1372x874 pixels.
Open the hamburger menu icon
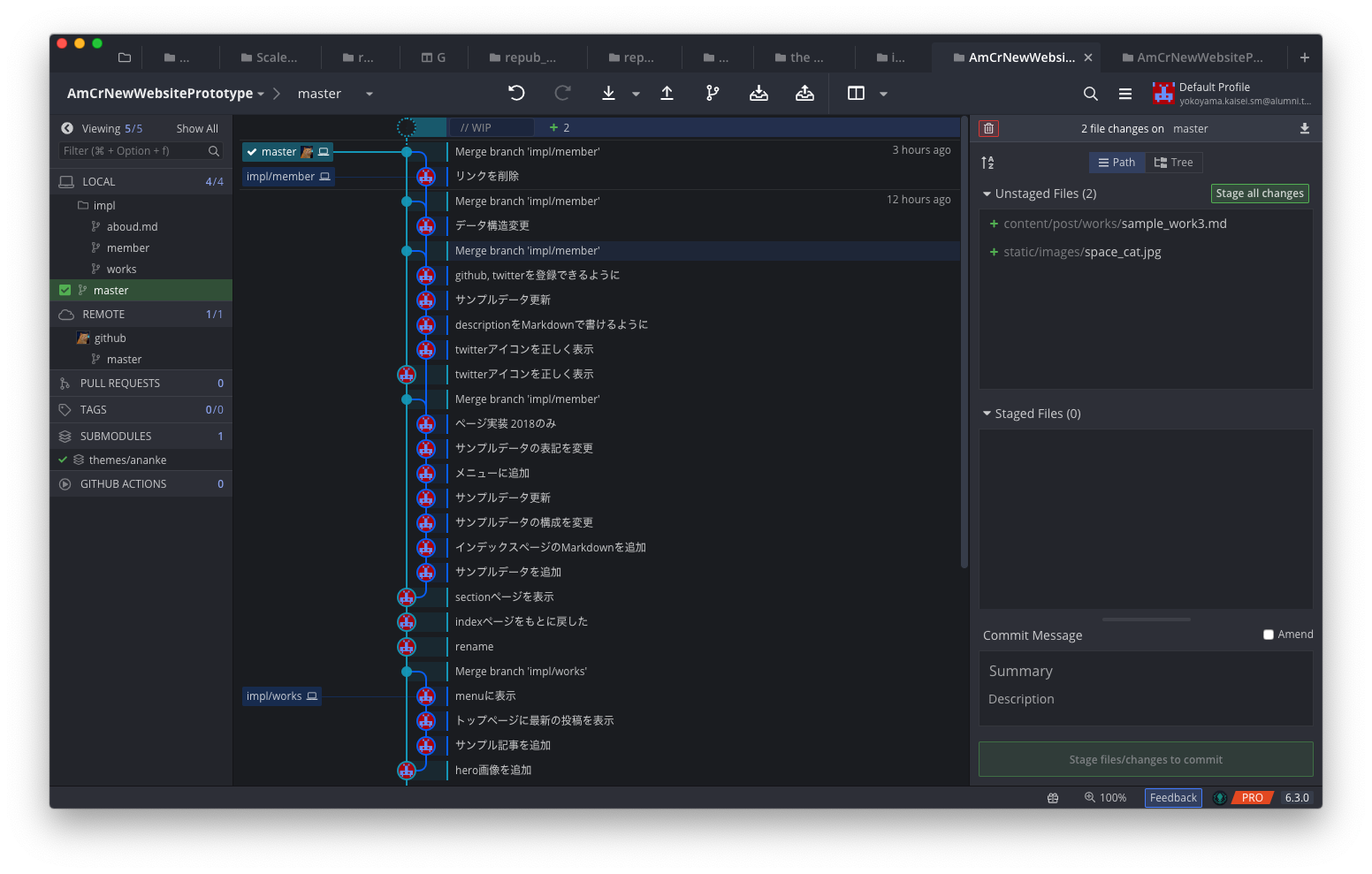[x=1125, y=94]
